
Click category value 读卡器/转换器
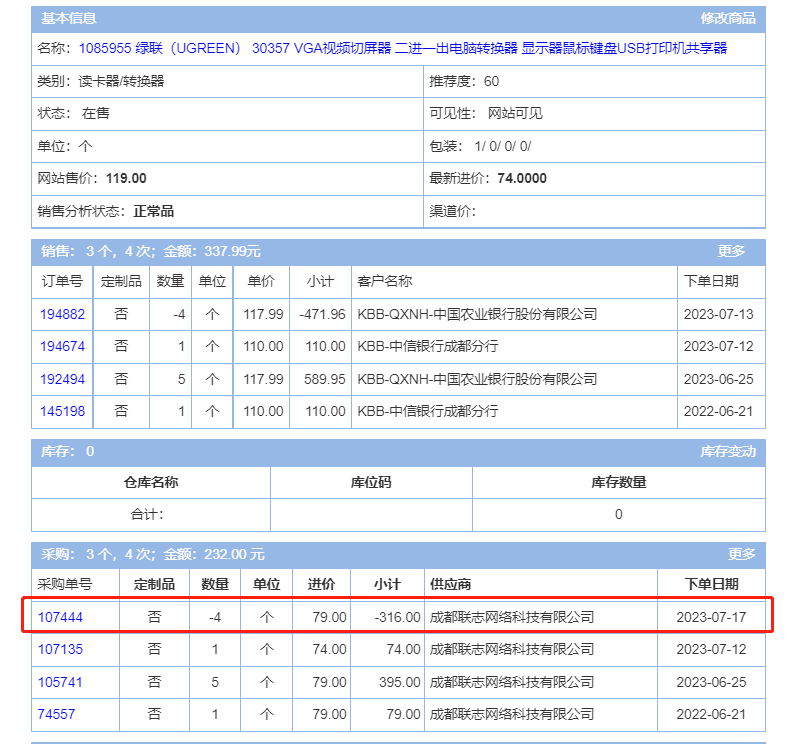point(121,81)
